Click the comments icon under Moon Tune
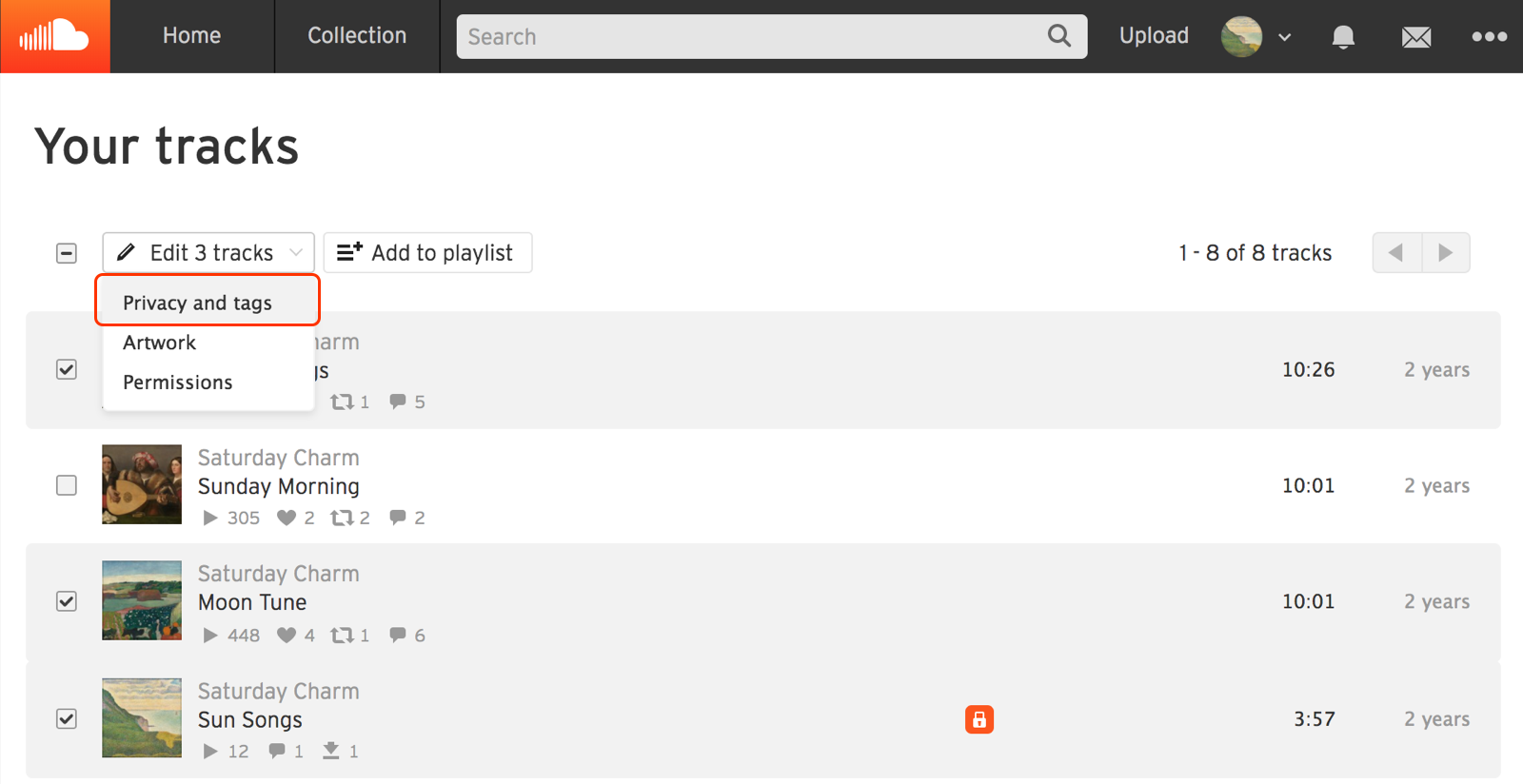The width and height of the screenshot is (1523, 784). [398, 635]
